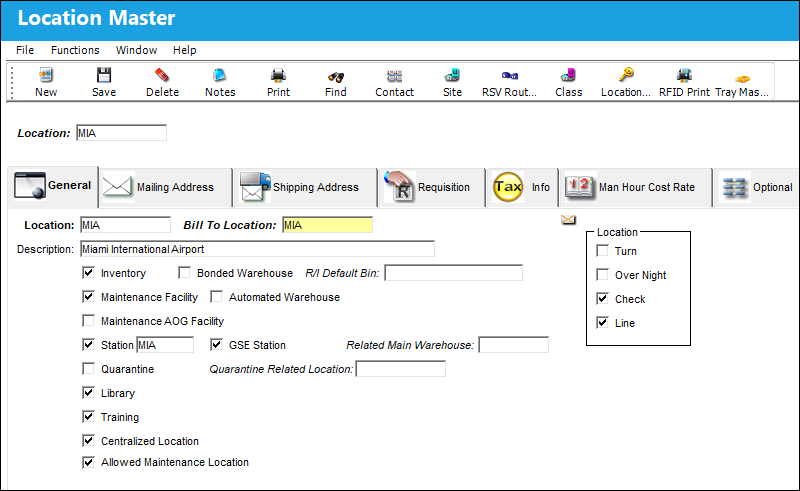The image size is (800, 491).
Task: Click the Delete eraser icon
Action: pos(162,76)
